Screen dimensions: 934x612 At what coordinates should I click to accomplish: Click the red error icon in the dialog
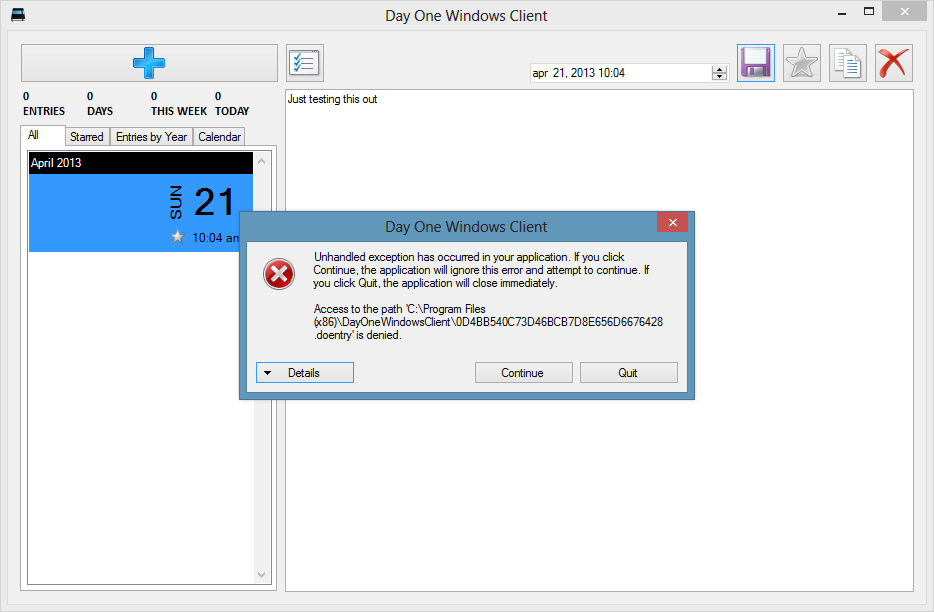279,274
